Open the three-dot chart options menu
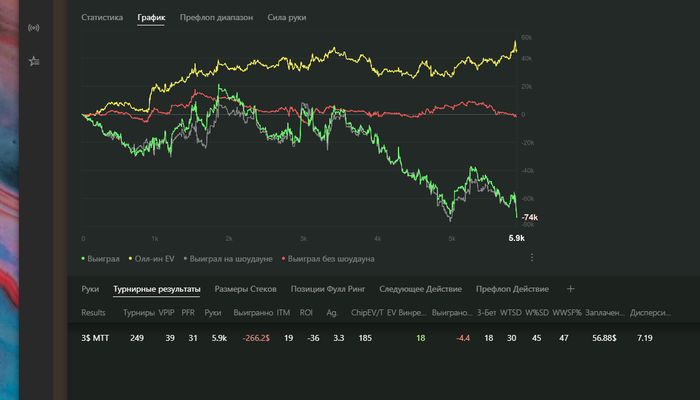700x400 pixels. pos(532,258)
